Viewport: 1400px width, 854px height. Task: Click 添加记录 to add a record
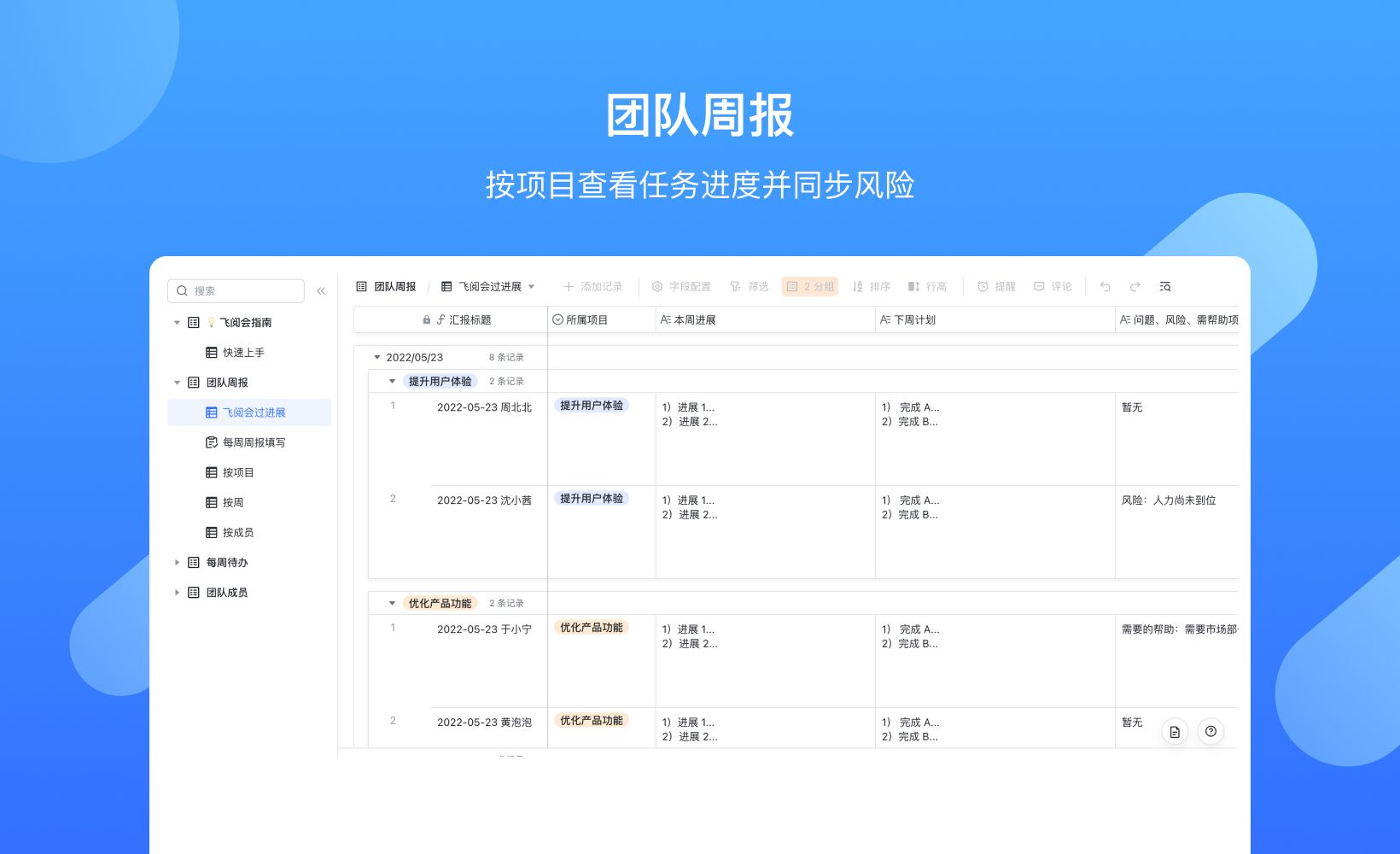tap(592, 287)
